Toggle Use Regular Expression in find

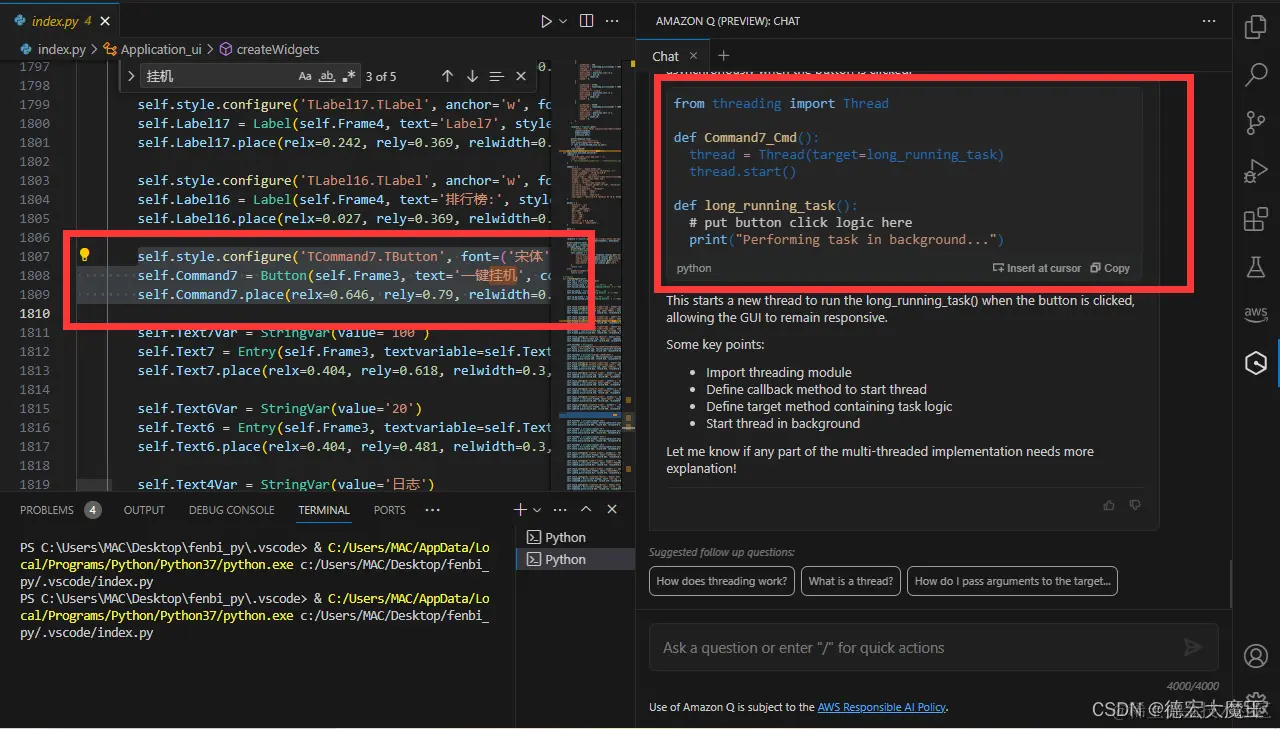(x=349, y=76)
